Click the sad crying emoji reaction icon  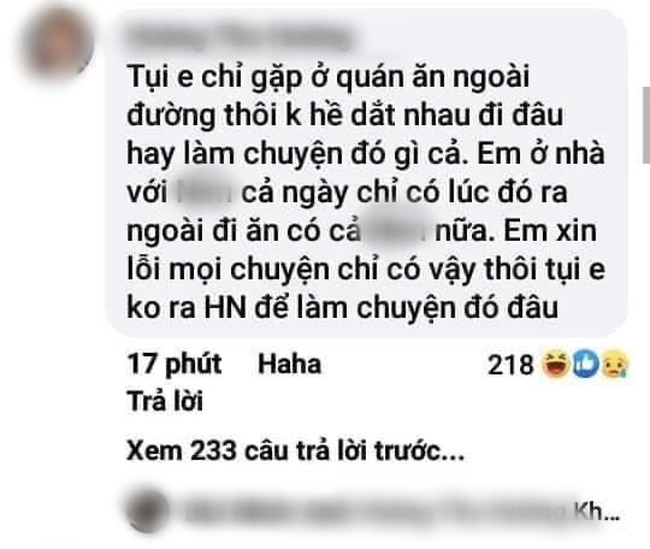click(615, 365)
